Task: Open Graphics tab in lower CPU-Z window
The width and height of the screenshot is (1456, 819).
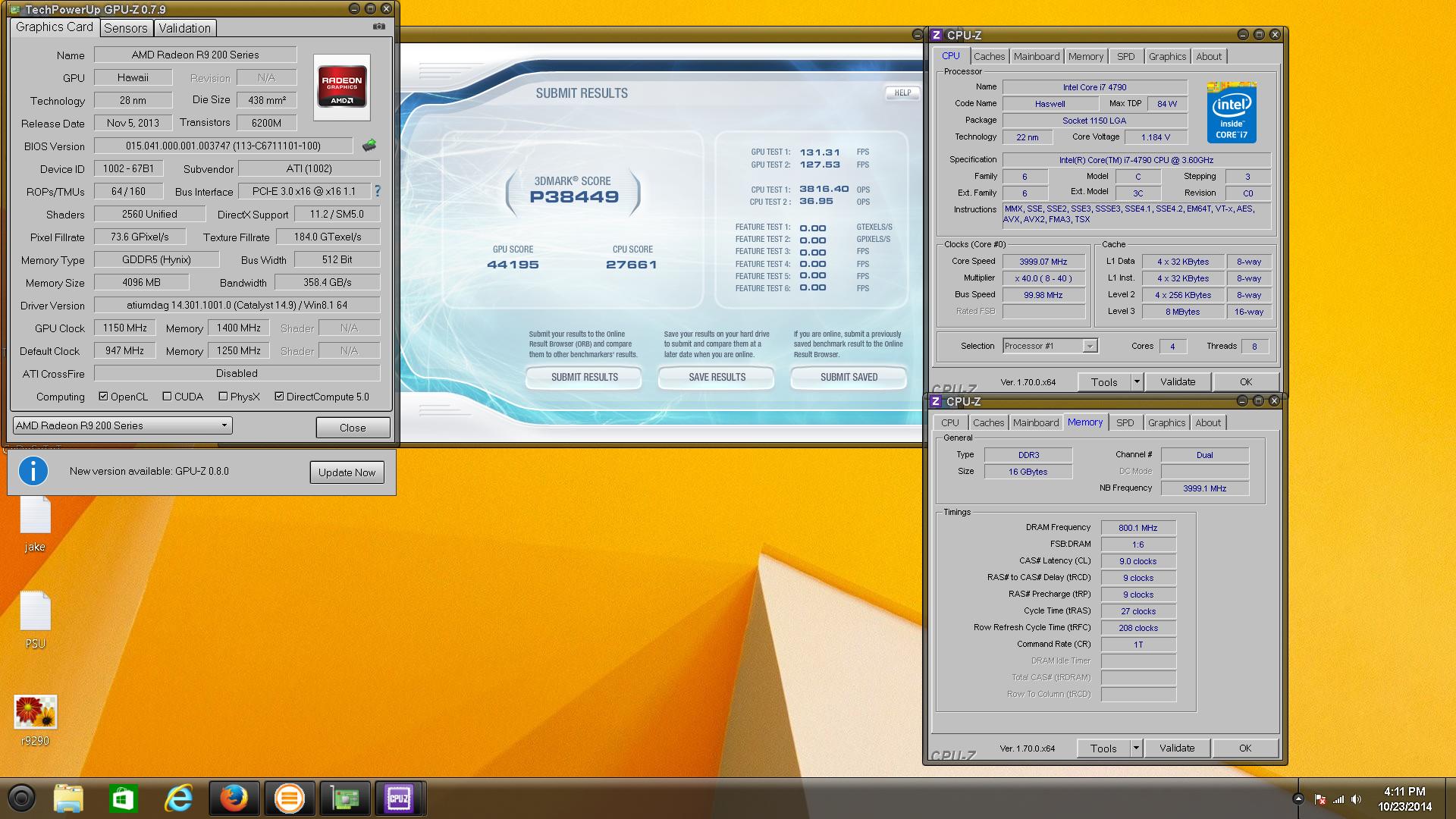Action: pos(1166,422)
